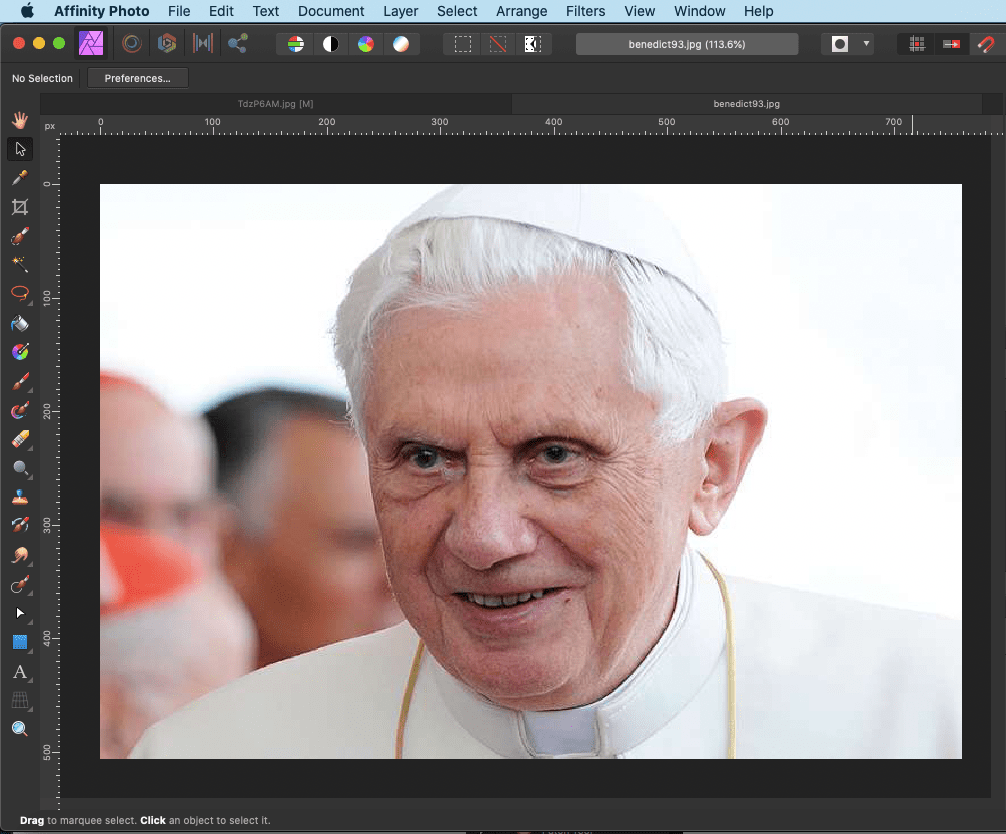
Task: Open the Layer menu
Action: point(400,11)
